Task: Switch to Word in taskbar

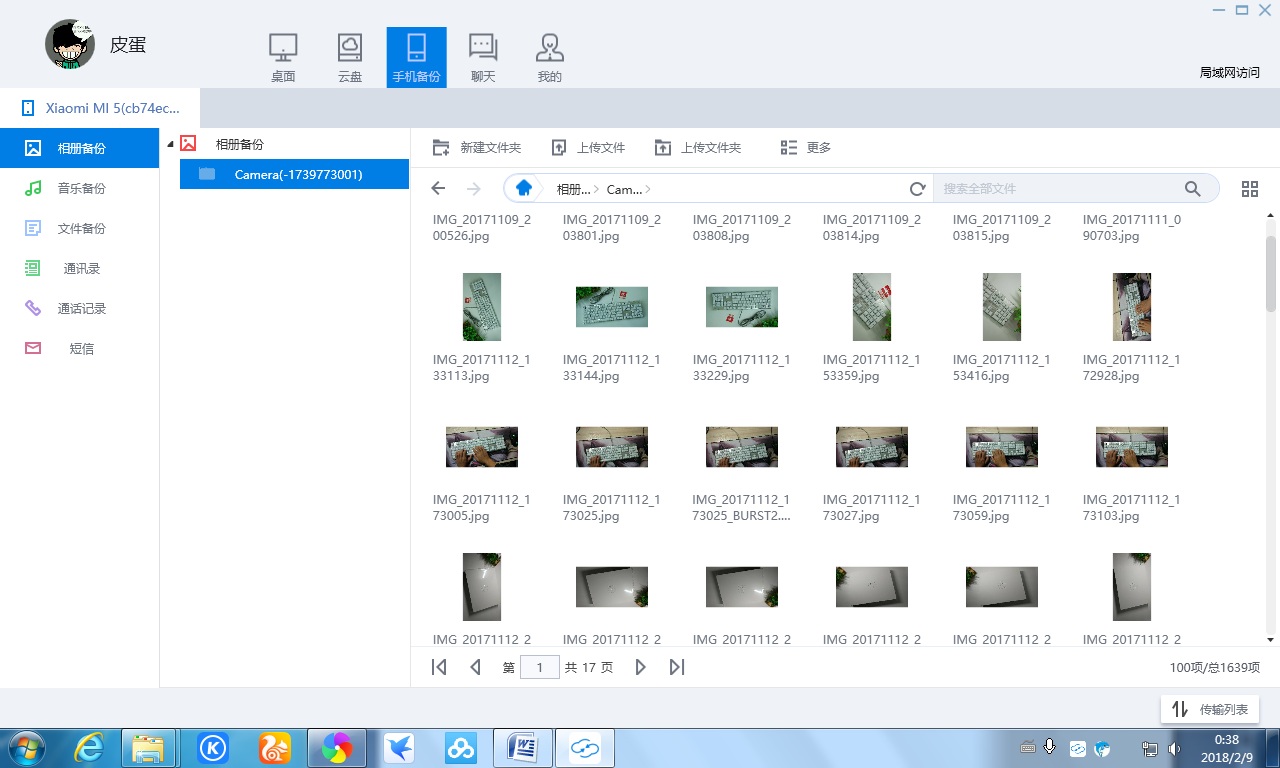Action: pyautogui.click(x=523, y=748)
